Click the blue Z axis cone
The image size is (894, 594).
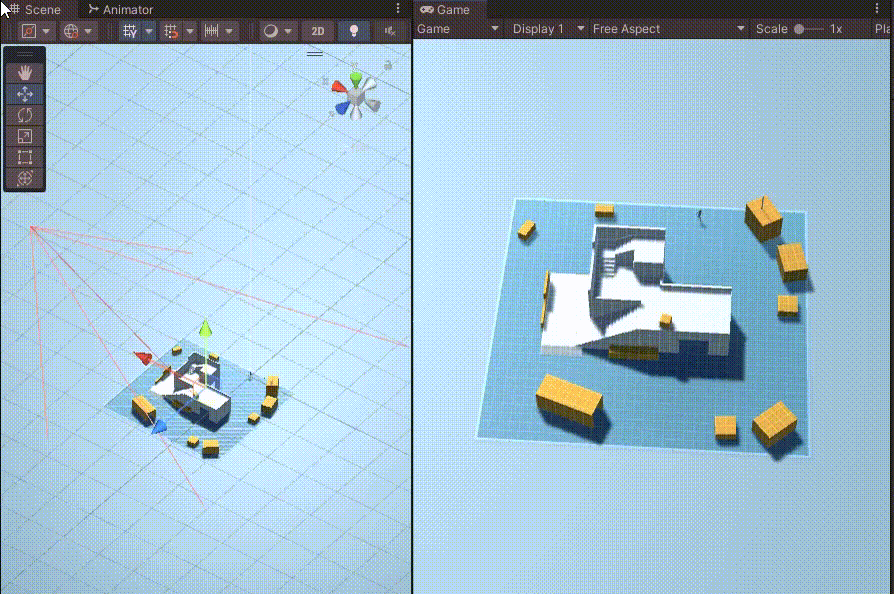(342, 108)
